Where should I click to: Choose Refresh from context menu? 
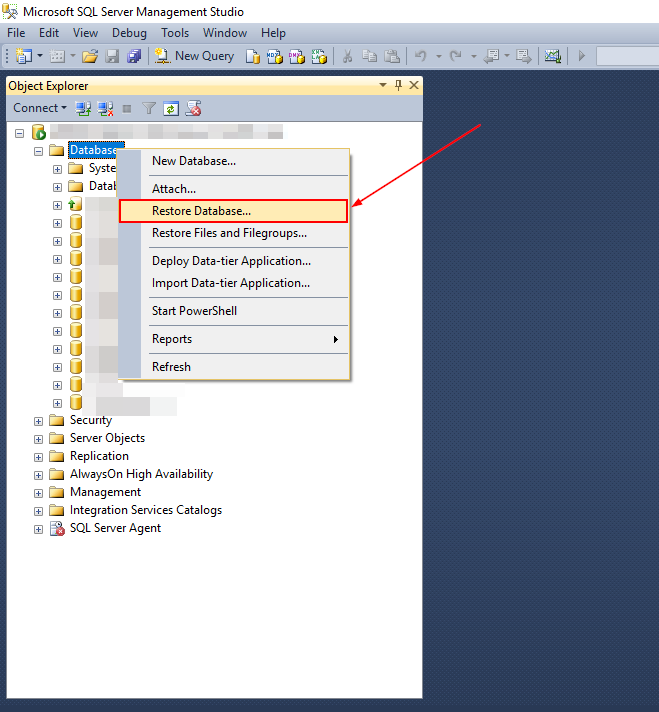pyautogui.click(x=234, y=367)
